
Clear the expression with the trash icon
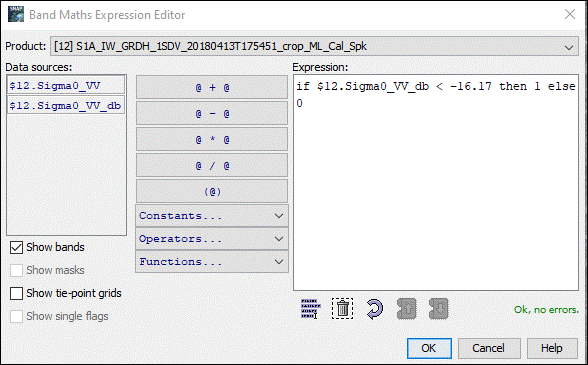pyautogui.click(x=342, y=309)
